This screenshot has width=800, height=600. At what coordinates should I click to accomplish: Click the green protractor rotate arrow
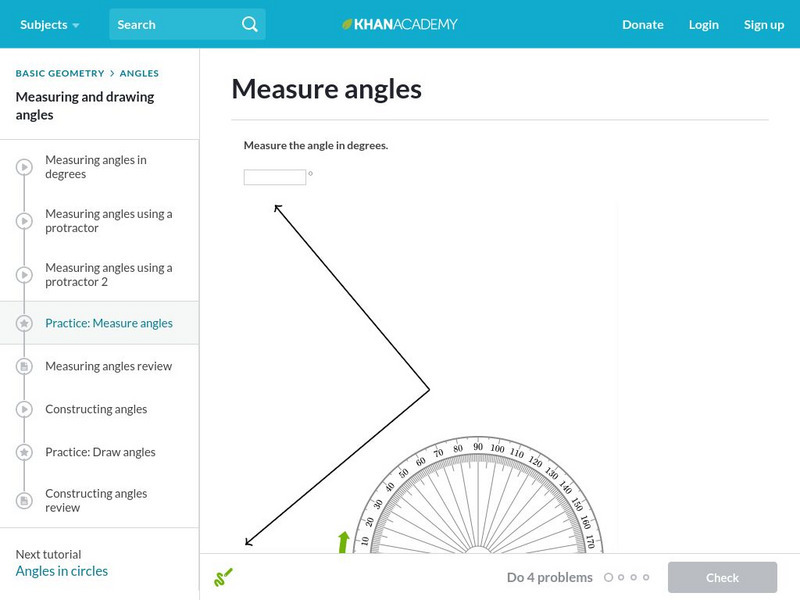344,541
